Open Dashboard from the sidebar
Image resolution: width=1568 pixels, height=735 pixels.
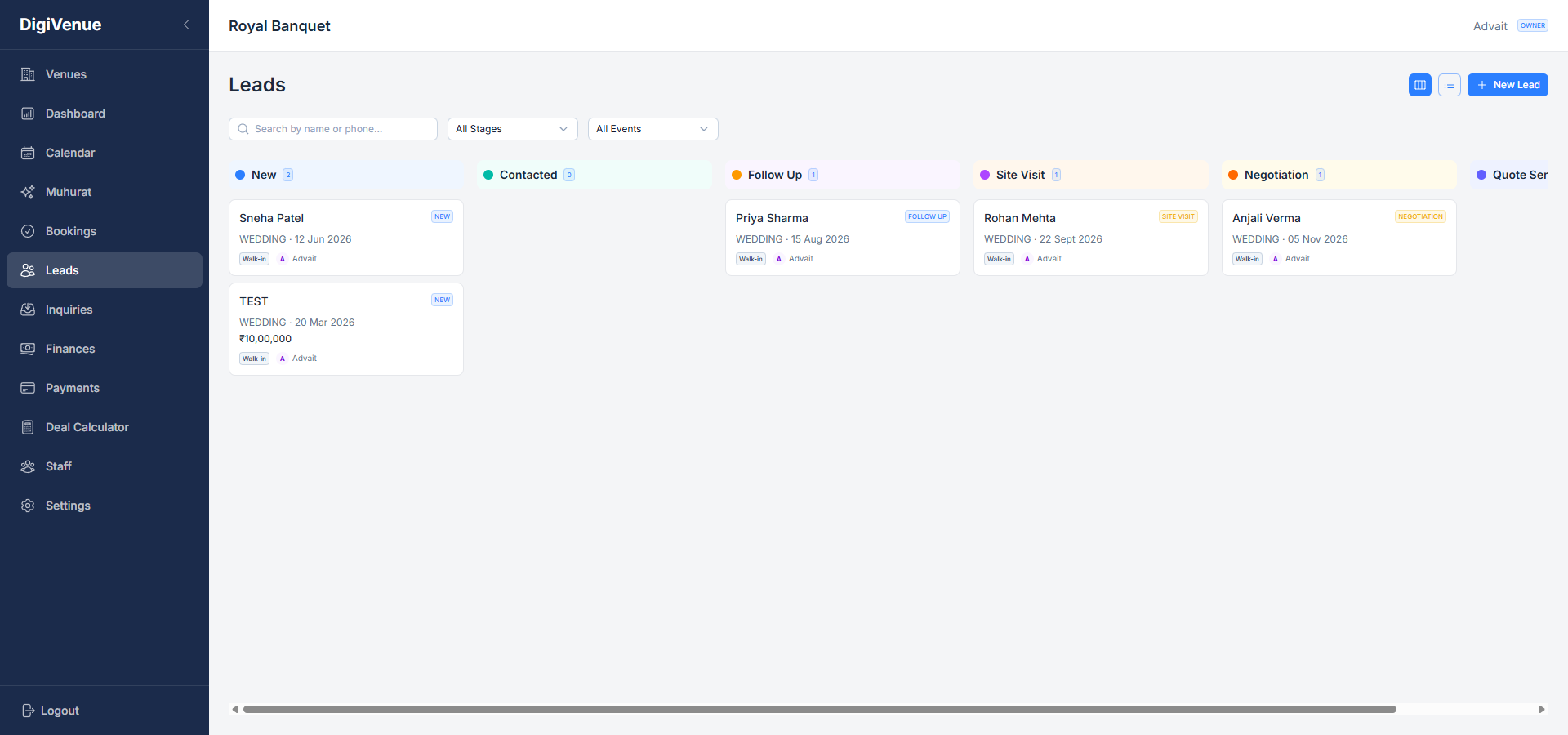pyautogui.click(x=105, y=114)
